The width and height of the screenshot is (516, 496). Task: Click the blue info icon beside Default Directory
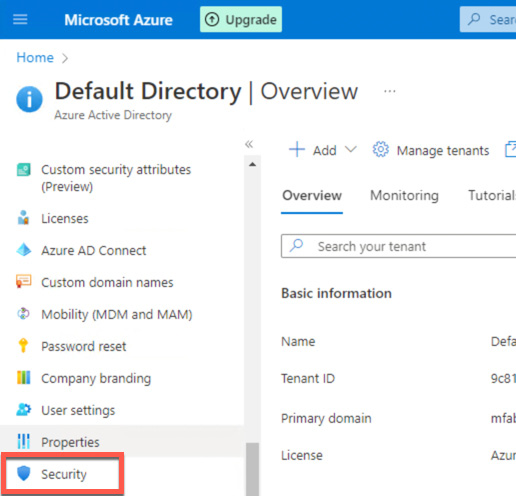(29, 99)
